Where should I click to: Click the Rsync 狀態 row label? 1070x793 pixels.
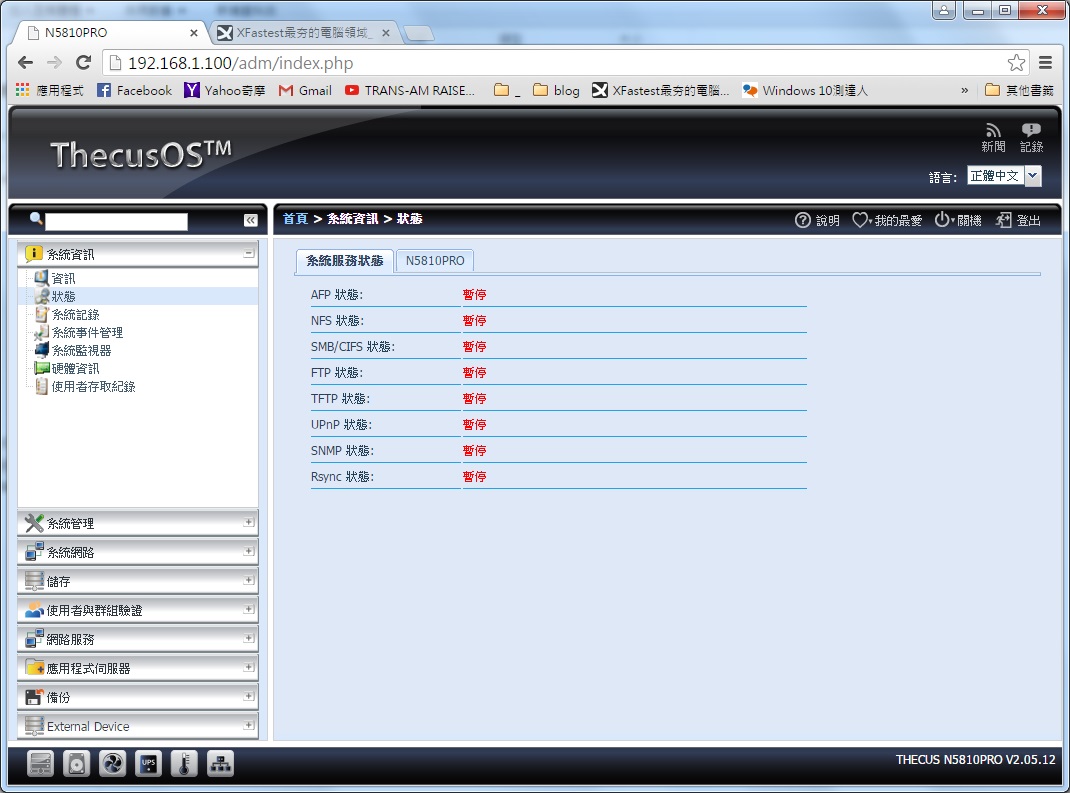[x=343, y=476]
